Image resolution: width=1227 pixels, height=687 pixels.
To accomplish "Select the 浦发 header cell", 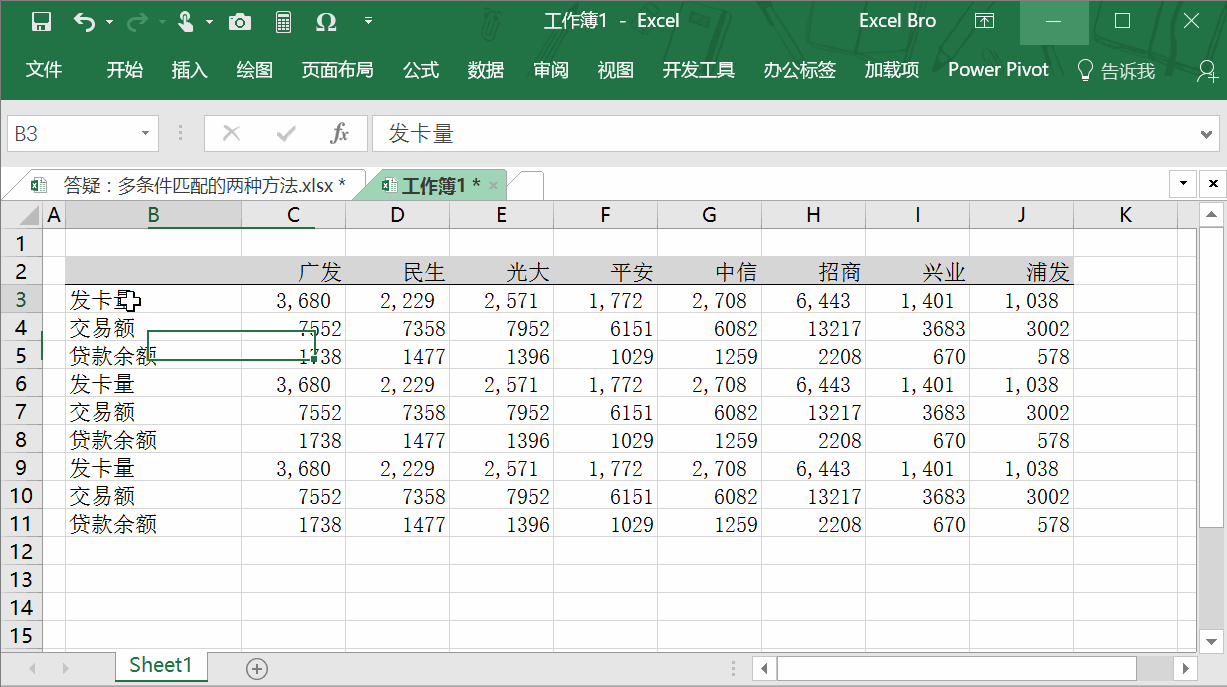I will (1021, 272).
